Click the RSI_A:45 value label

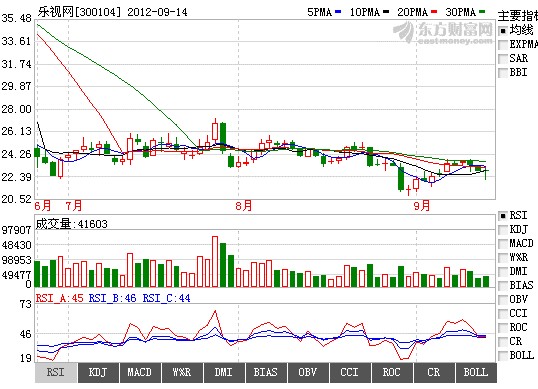click(59, 298)
